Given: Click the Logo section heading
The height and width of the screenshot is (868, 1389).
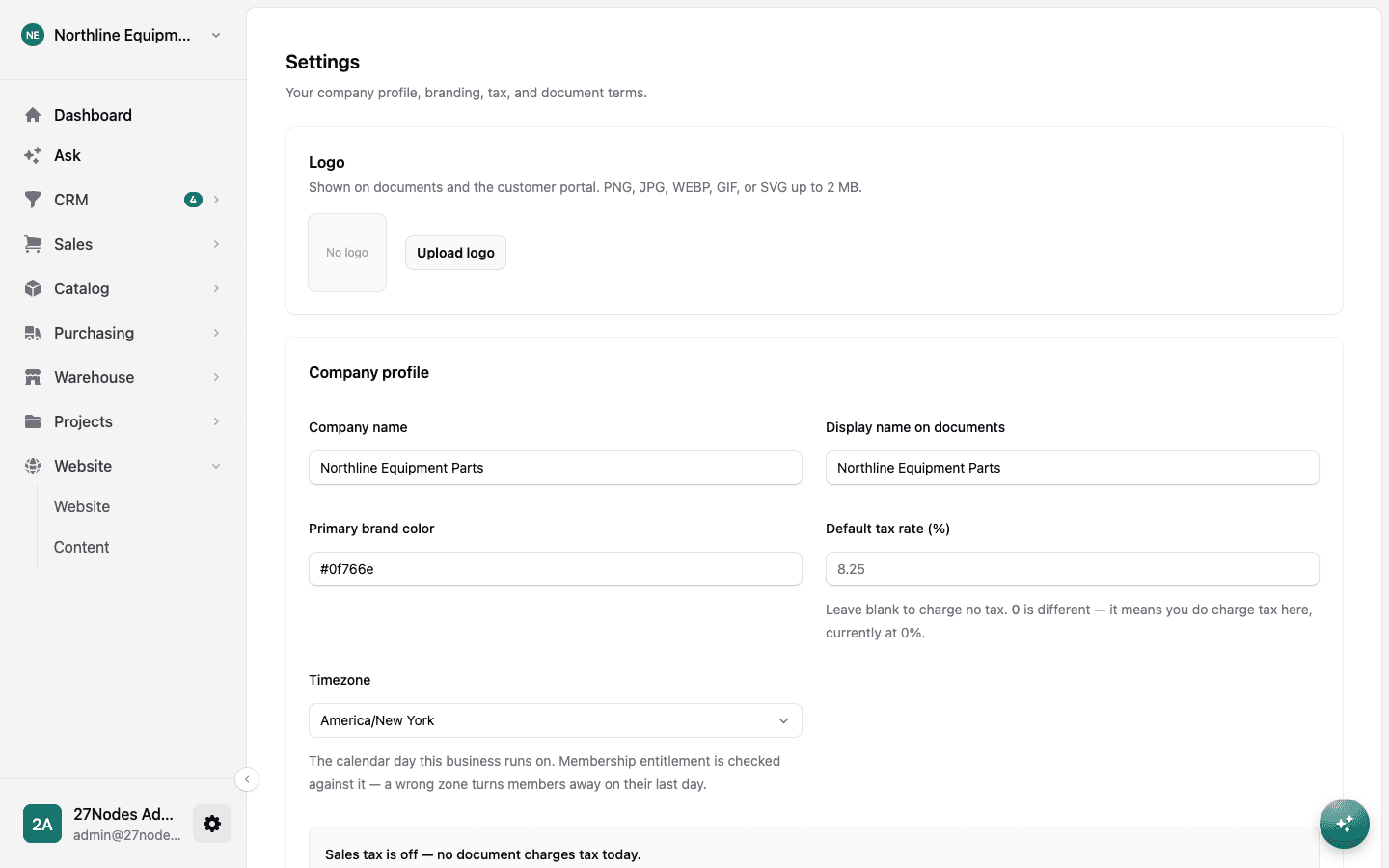Looking at the screenshot, I should (327, 162).
